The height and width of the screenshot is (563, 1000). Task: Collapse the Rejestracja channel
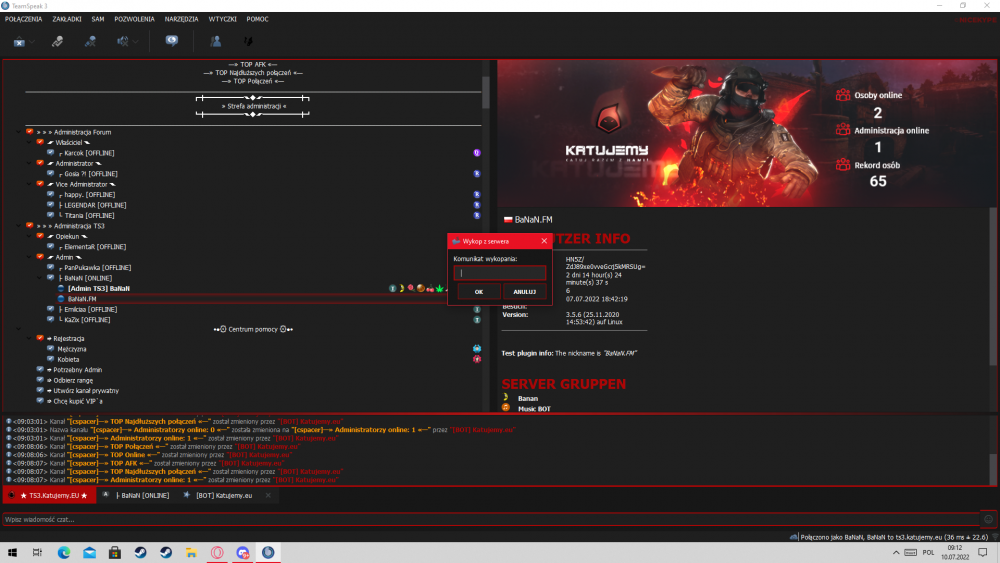coord(29,339)
